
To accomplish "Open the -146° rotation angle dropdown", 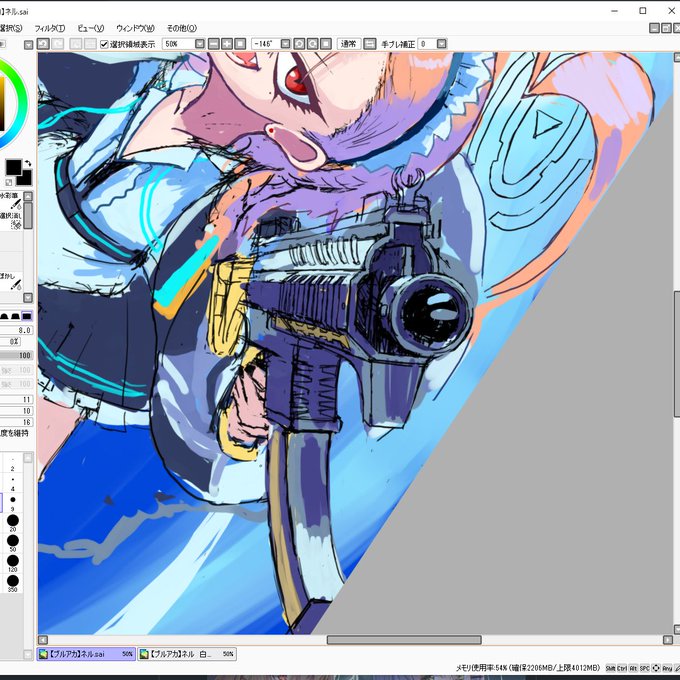I will click(x=285, y=44).
